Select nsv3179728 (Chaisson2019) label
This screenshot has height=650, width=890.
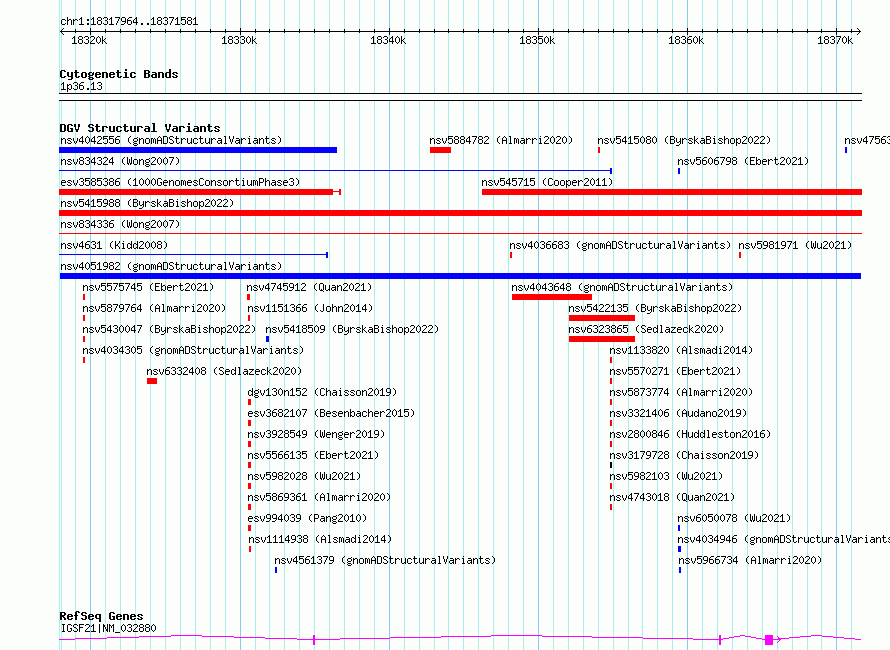point(684,455)
